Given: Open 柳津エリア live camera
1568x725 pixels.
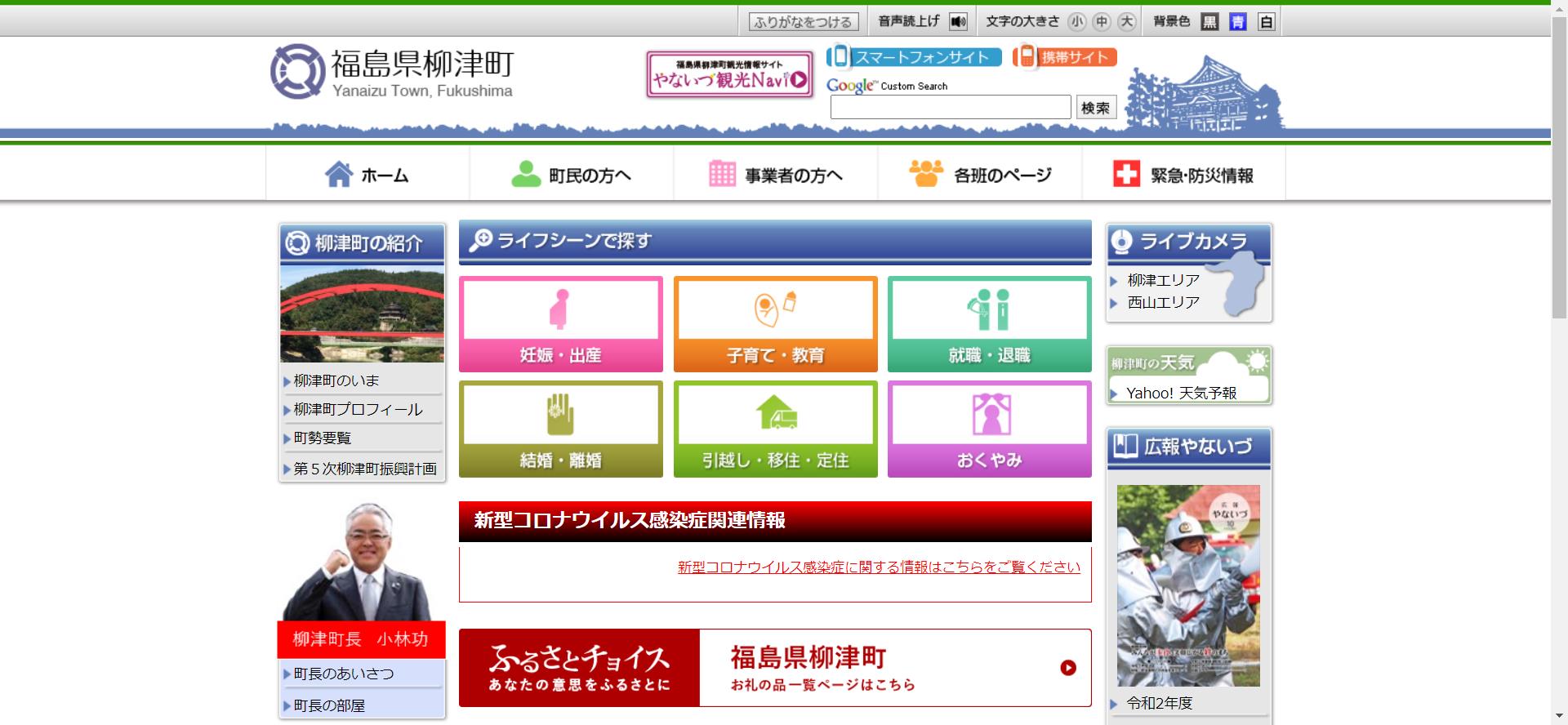Looking at the screenshot, I should pos(1163,280).
